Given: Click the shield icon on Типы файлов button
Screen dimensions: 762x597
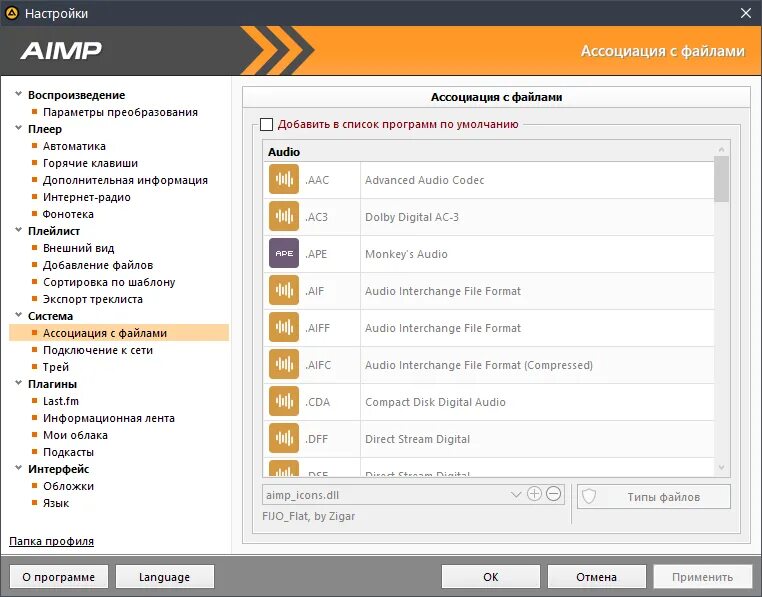Looking at the screenshot, I should click(589, 496).
